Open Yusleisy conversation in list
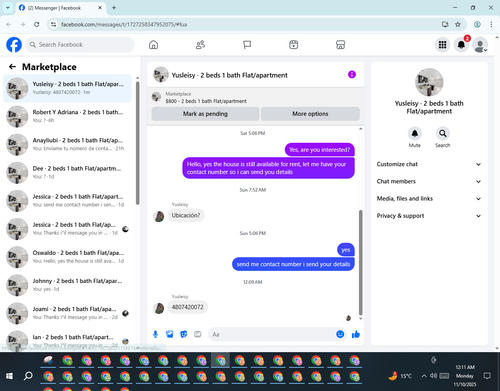 click(x=67, y=88)
